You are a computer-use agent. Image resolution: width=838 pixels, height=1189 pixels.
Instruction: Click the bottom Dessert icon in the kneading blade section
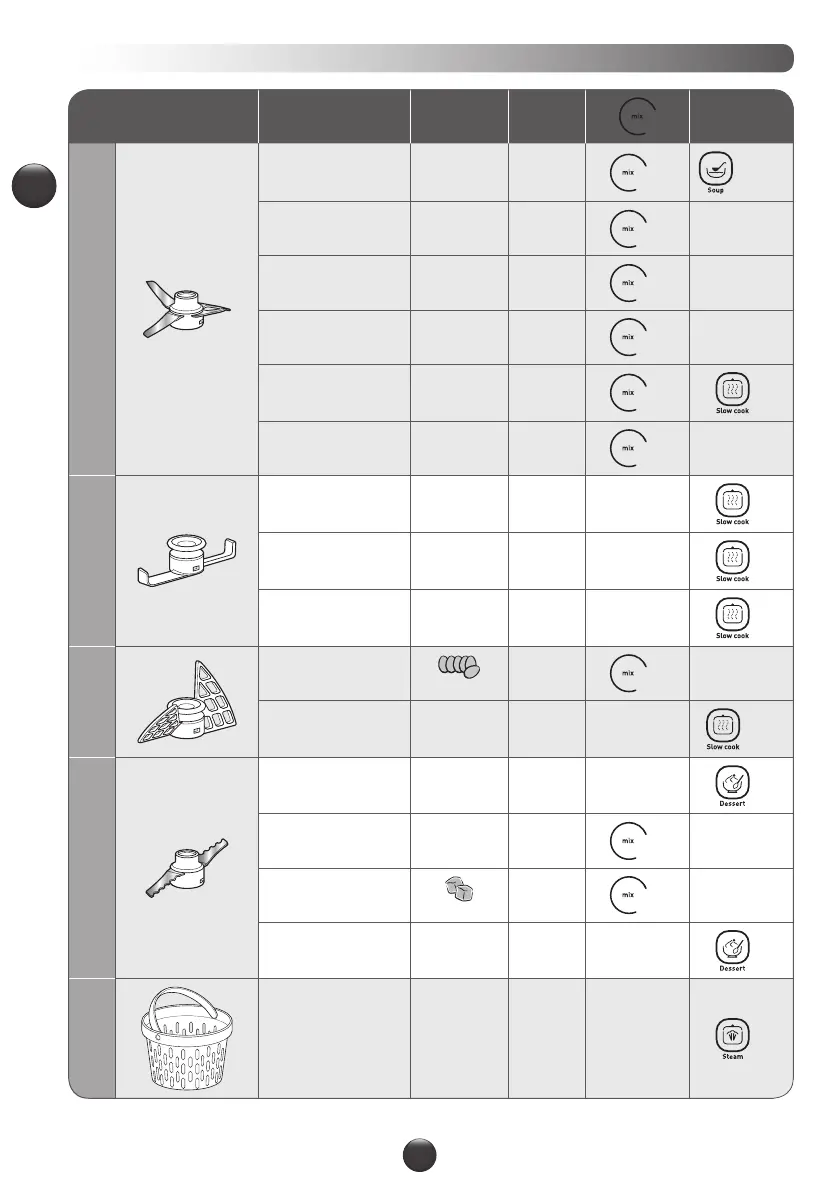732,946
